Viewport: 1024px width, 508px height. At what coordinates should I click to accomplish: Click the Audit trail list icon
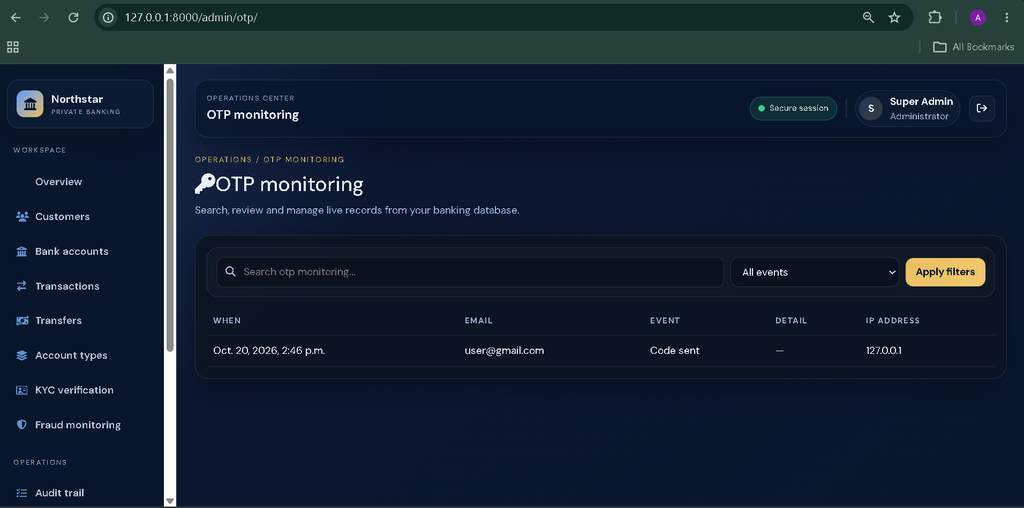[22, 493]
